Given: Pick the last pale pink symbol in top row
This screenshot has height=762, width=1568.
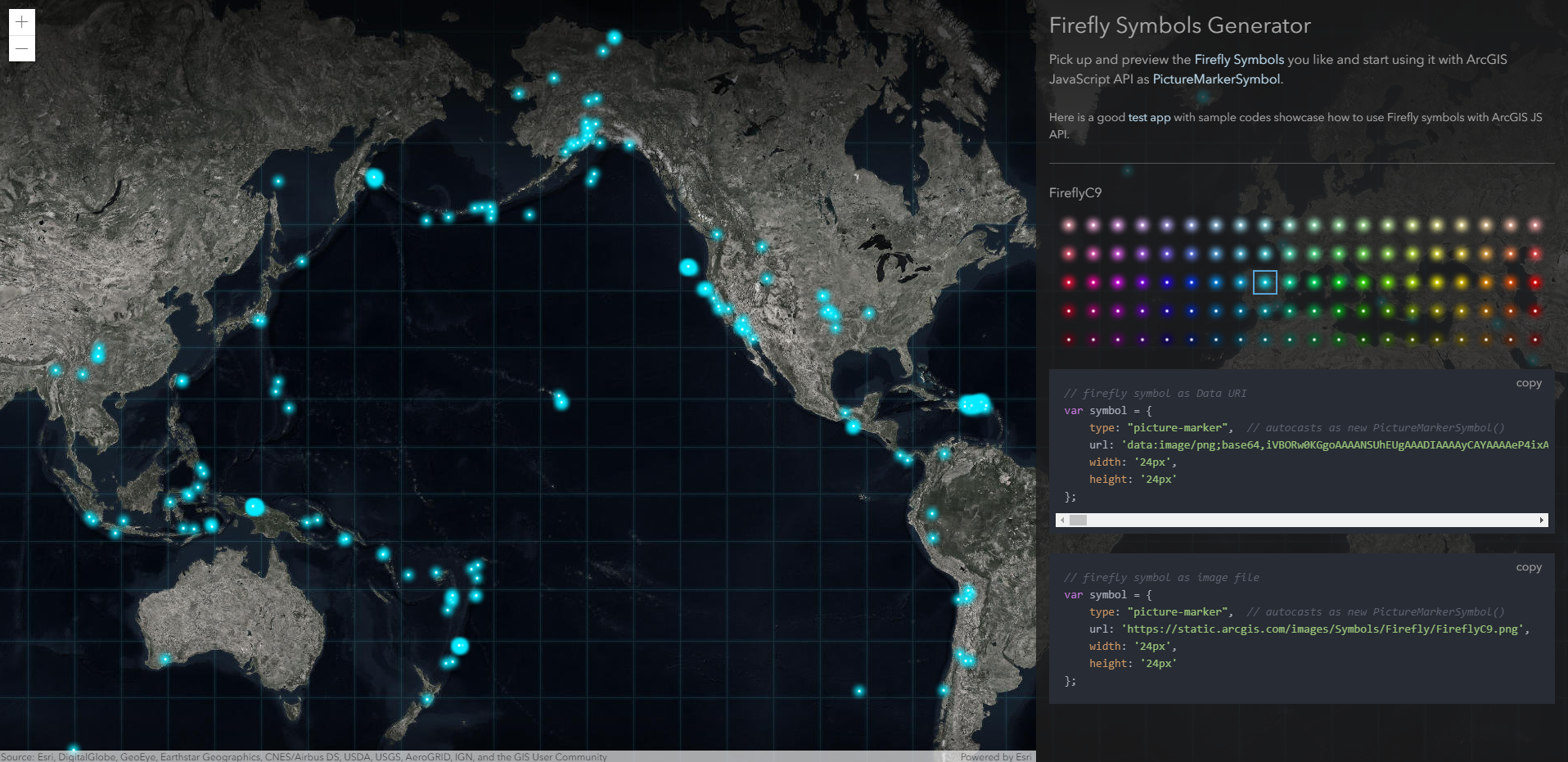Looking at the screenshot, I should (1535, 225).
